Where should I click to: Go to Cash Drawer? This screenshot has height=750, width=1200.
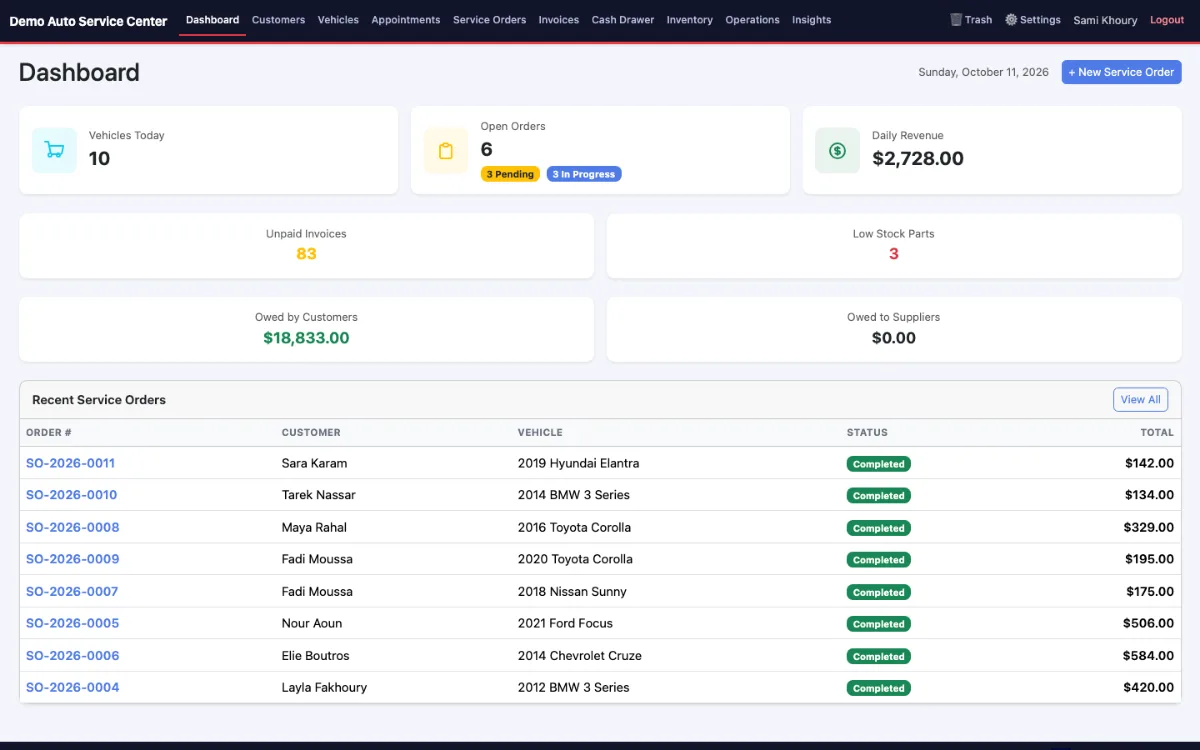(622, 20)
